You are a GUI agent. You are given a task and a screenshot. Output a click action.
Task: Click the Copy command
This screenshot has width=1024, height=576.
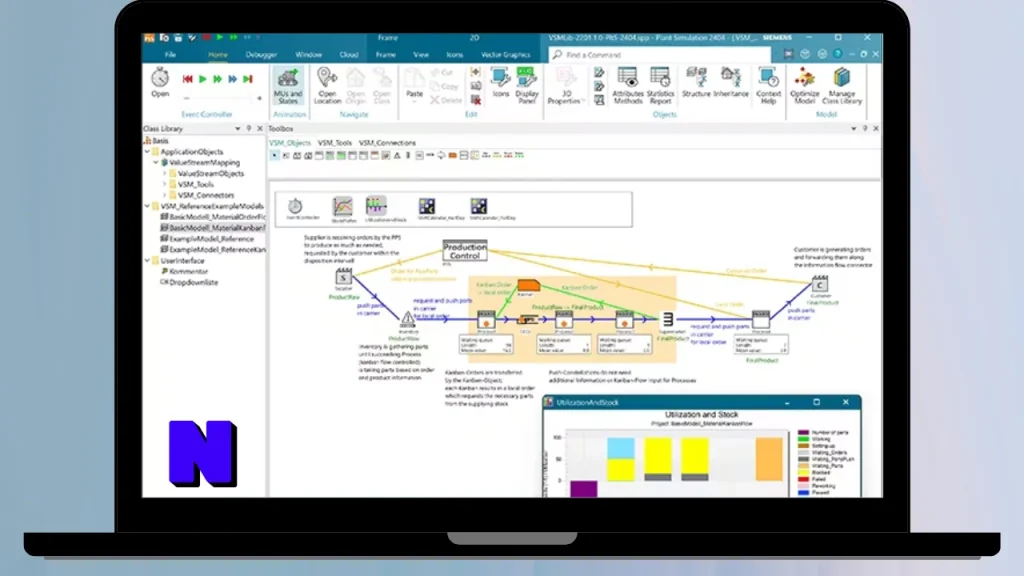tap(444, 86)
